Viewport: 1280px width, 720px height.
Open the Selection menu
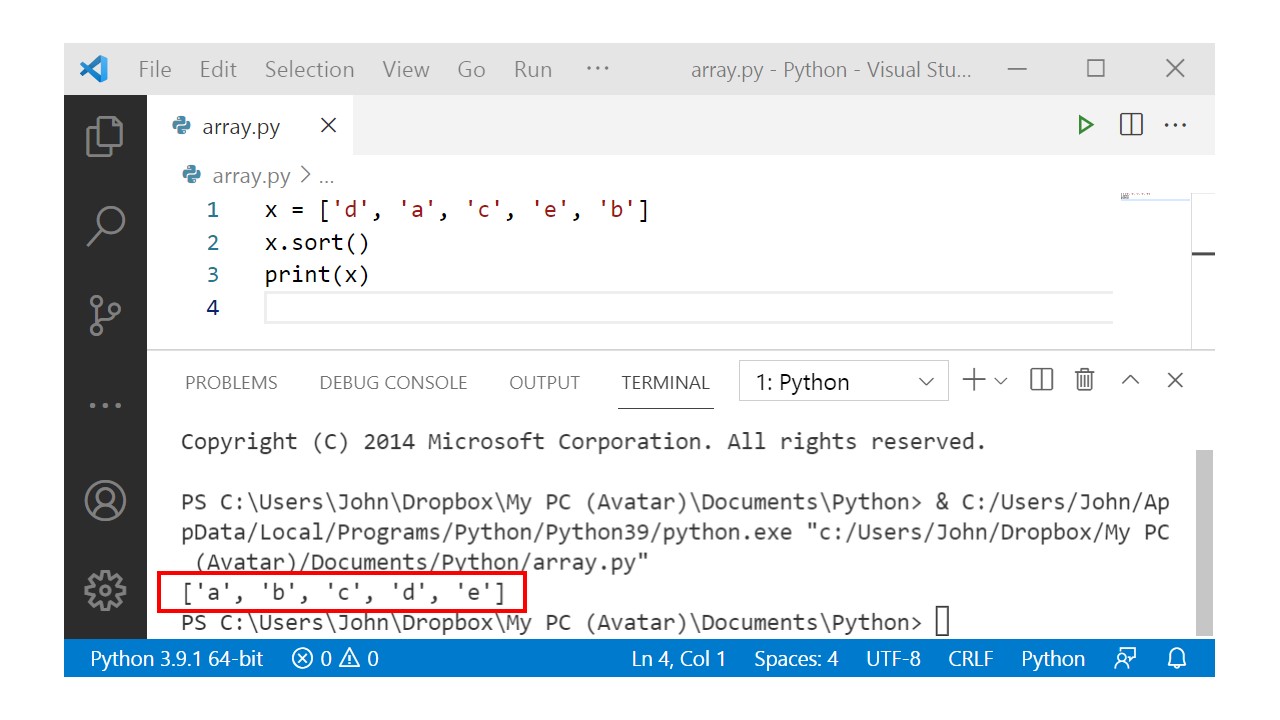tap(309, 70)
